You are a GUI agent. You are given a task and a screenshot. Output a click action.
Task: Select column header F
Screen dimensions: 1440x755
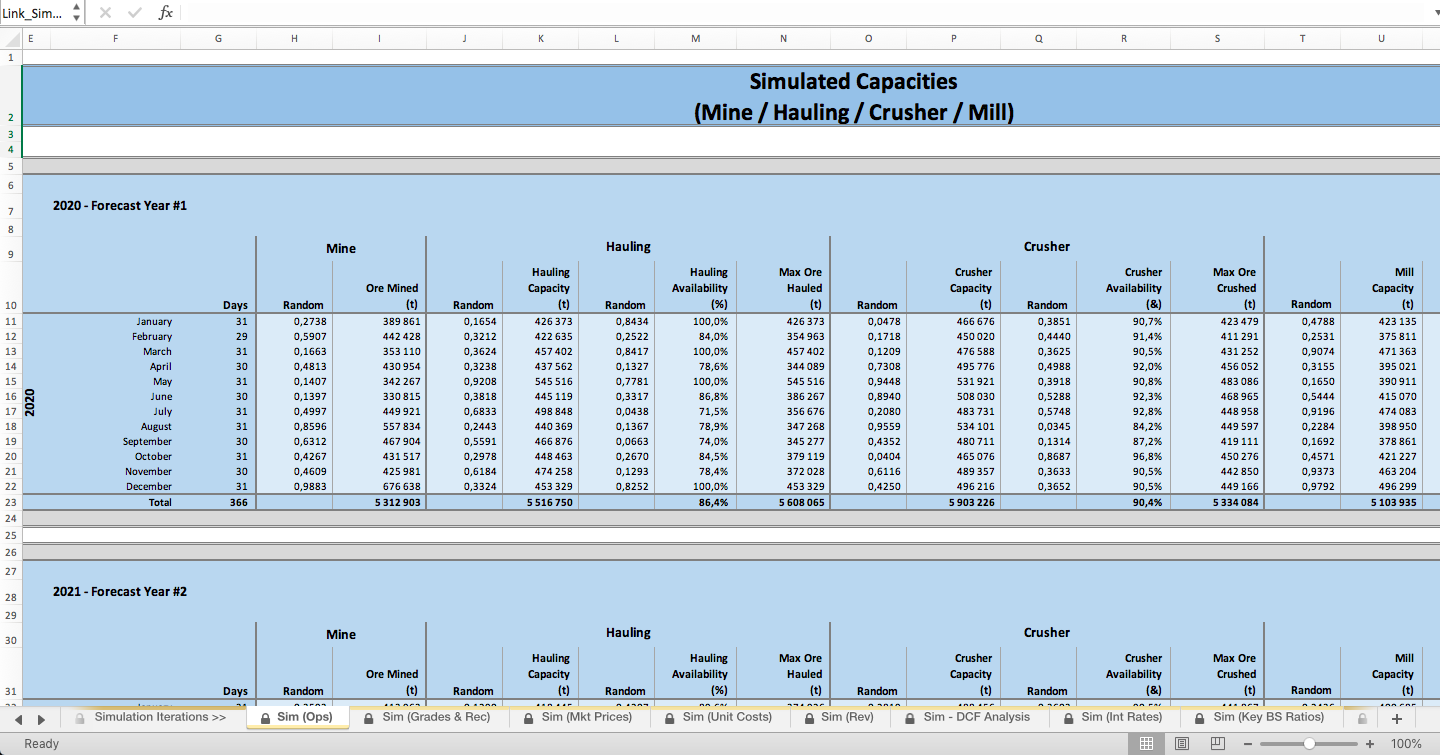point(115,39)
